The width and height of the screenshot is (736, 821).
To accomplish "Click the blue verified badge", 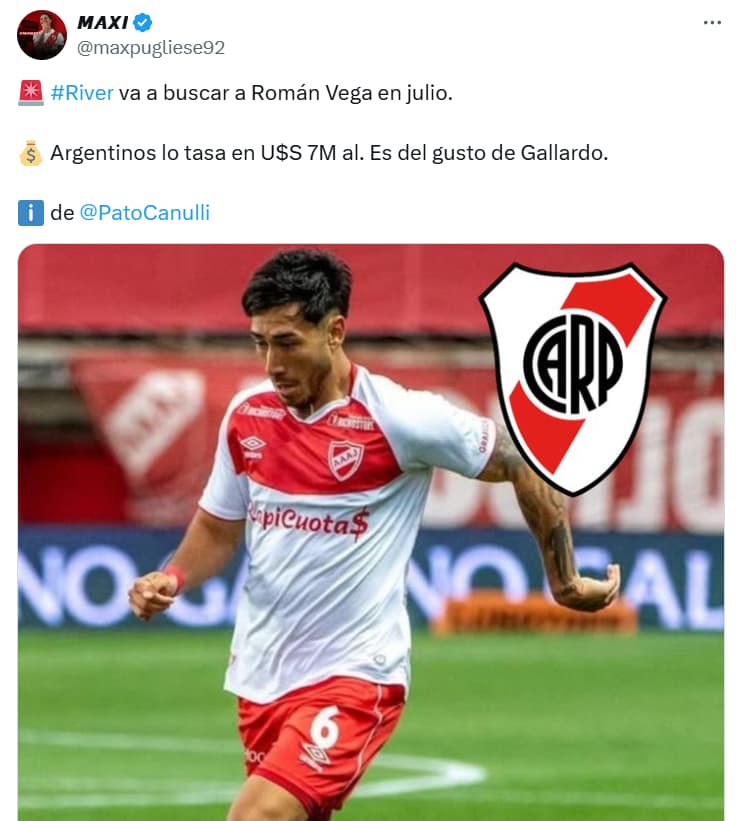I will pyautogui.click(x=142, y=23).
